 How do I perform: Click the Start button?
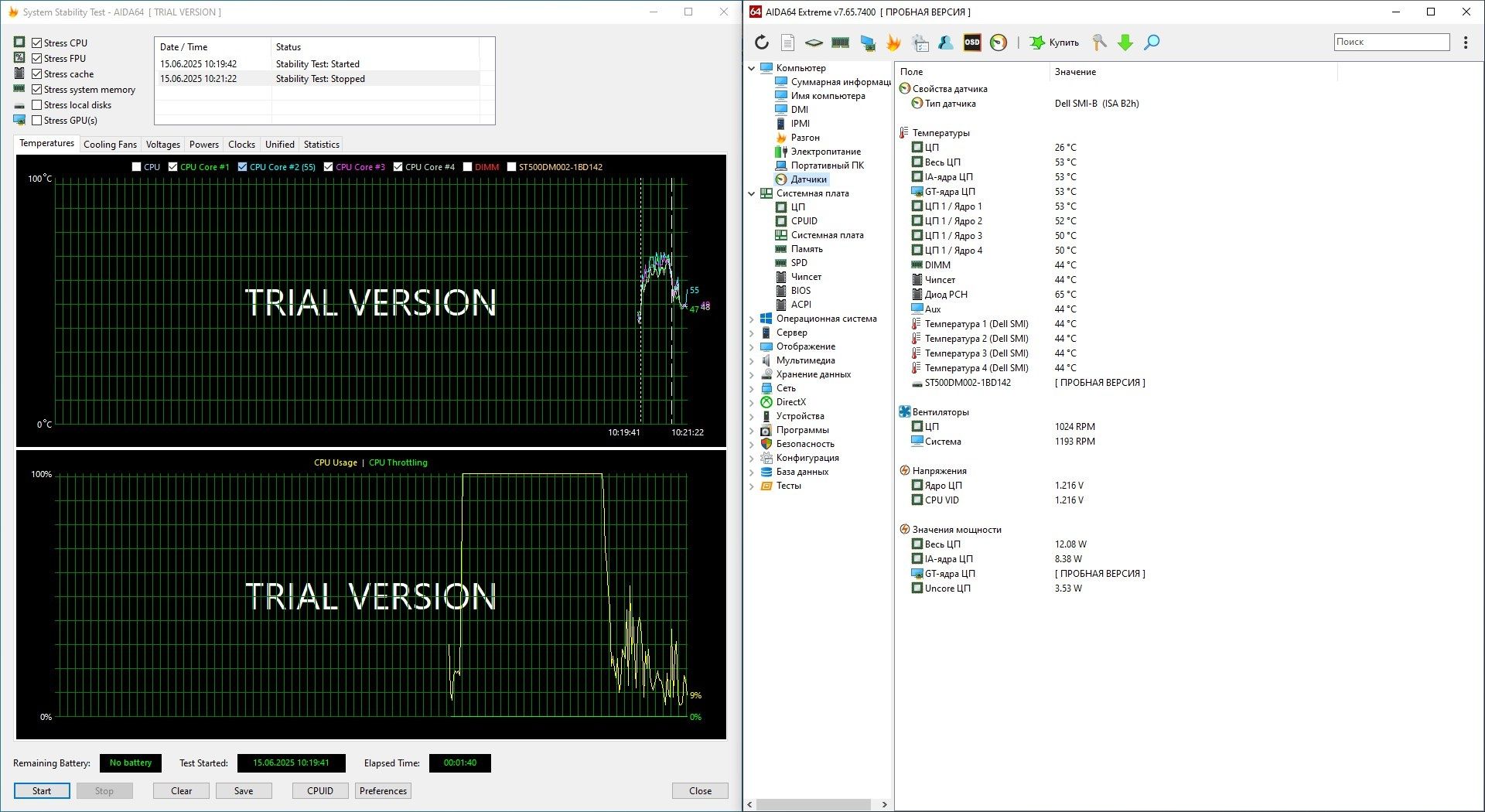tap(42, 790)
